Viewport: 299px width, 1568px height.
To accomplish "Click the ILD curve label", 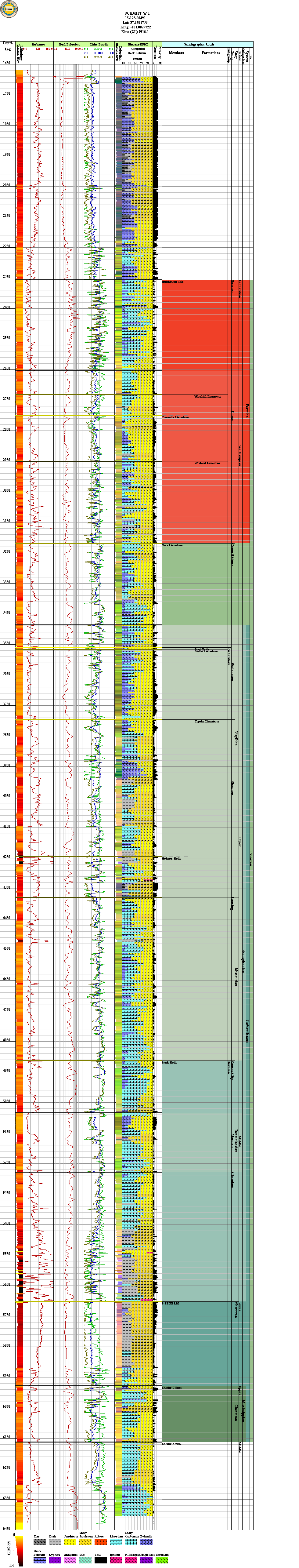I will pos(68,49).
